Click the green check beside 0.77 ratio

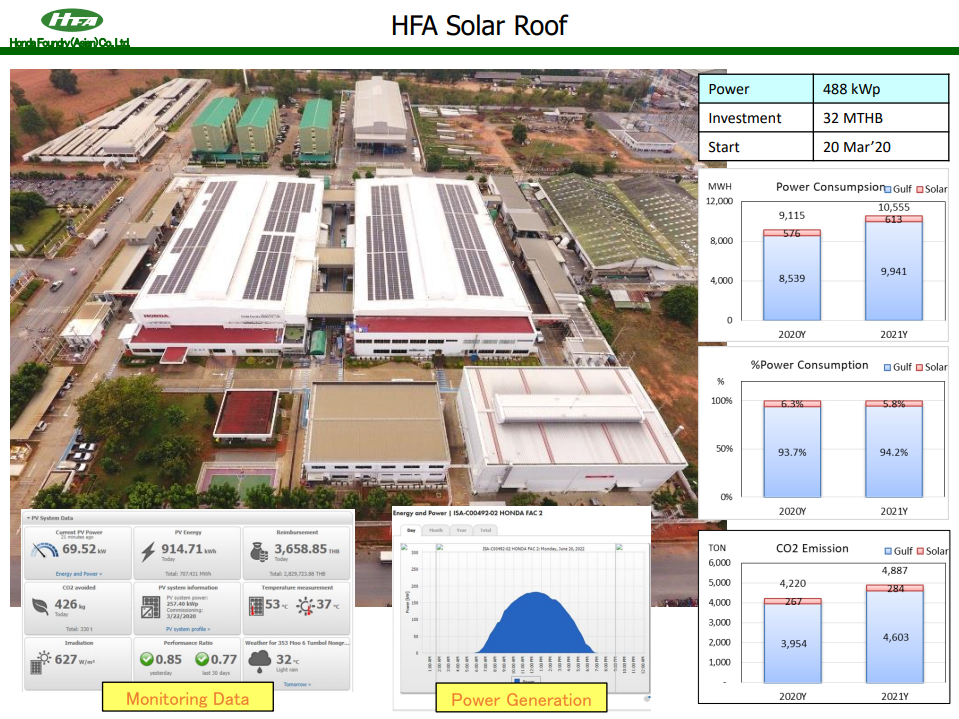(x=200, y=659)
